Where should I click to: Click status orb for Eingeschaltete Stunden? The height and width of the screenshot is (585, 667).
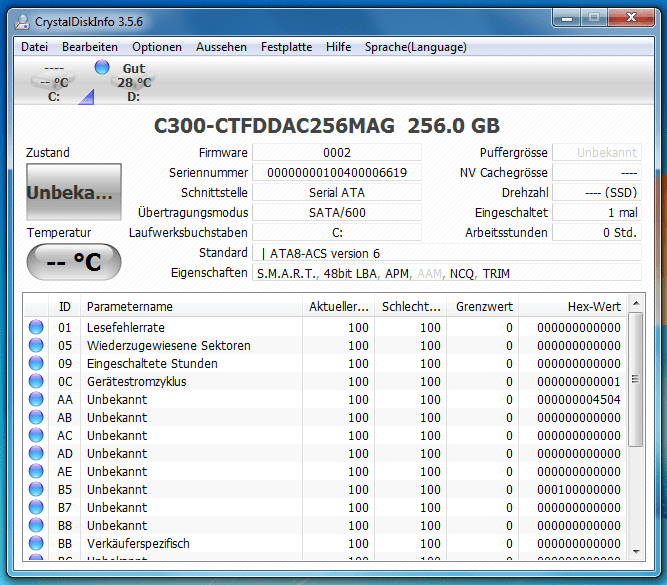tap(36, 363)
